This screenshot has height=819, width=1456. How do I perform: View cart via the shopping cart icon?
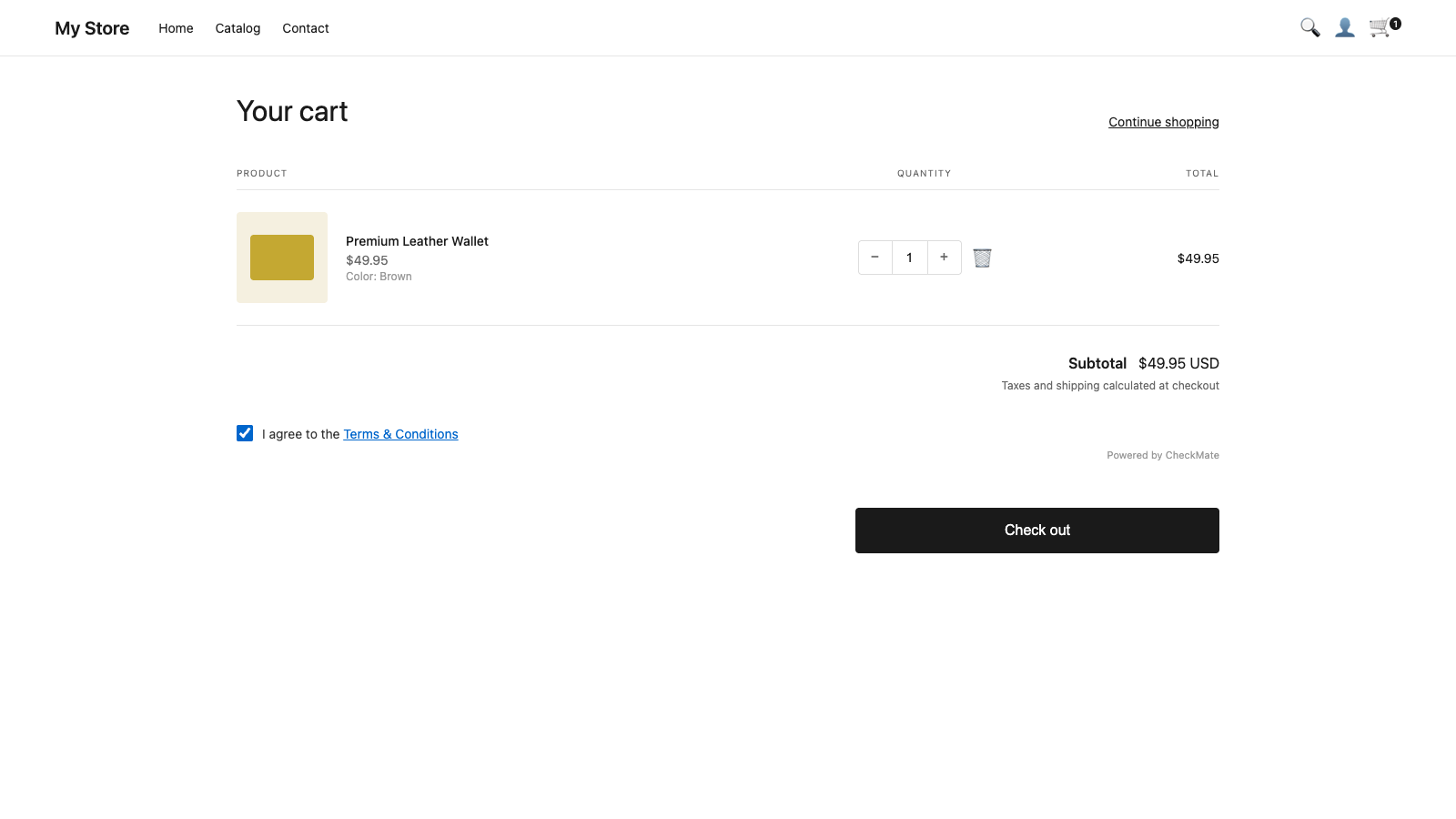point(1380,27)
